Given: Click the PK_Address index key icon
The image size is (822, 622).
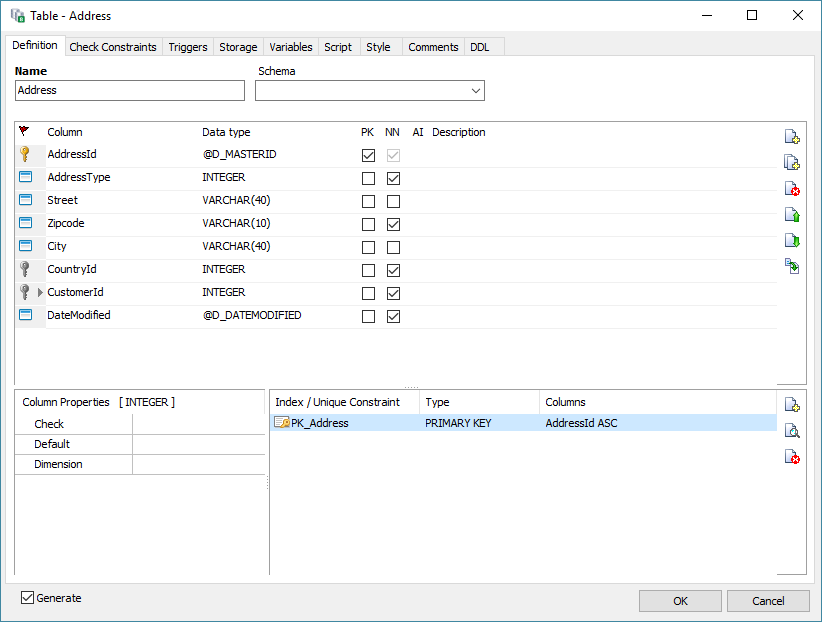Looking at the screenshot, I should pyautogui.click(x=282, y=423).
